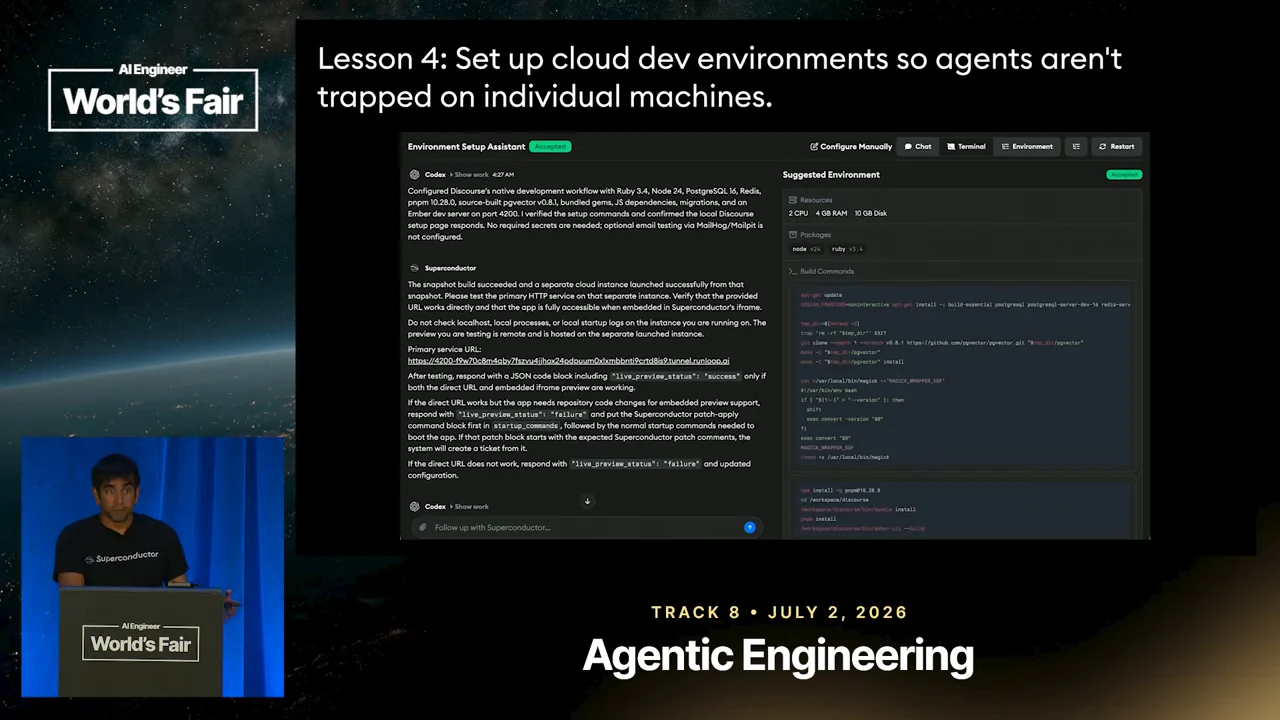This screenshot has height=720, width=1280.
Task: Switch to the Chat tab
Action: (918, 147)
